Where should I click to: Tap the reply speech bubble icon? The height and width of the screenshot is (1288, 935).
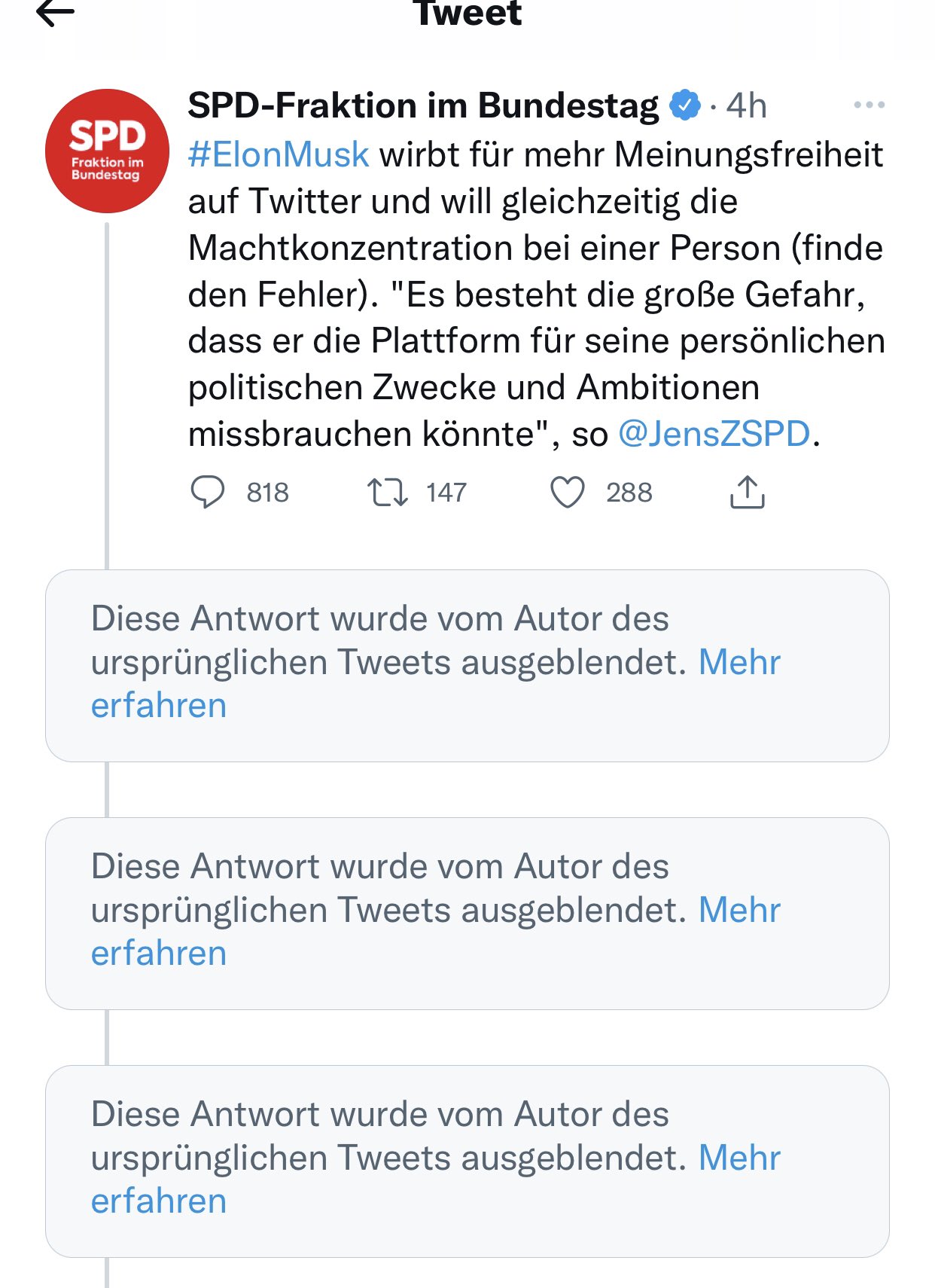tap(207, 493)
